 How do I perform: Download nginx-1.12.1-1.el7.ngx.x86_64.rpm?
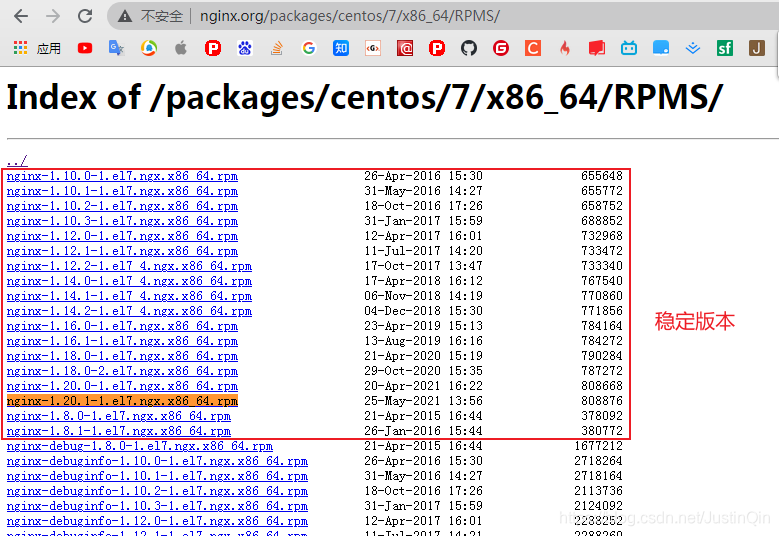click(122, 251)
